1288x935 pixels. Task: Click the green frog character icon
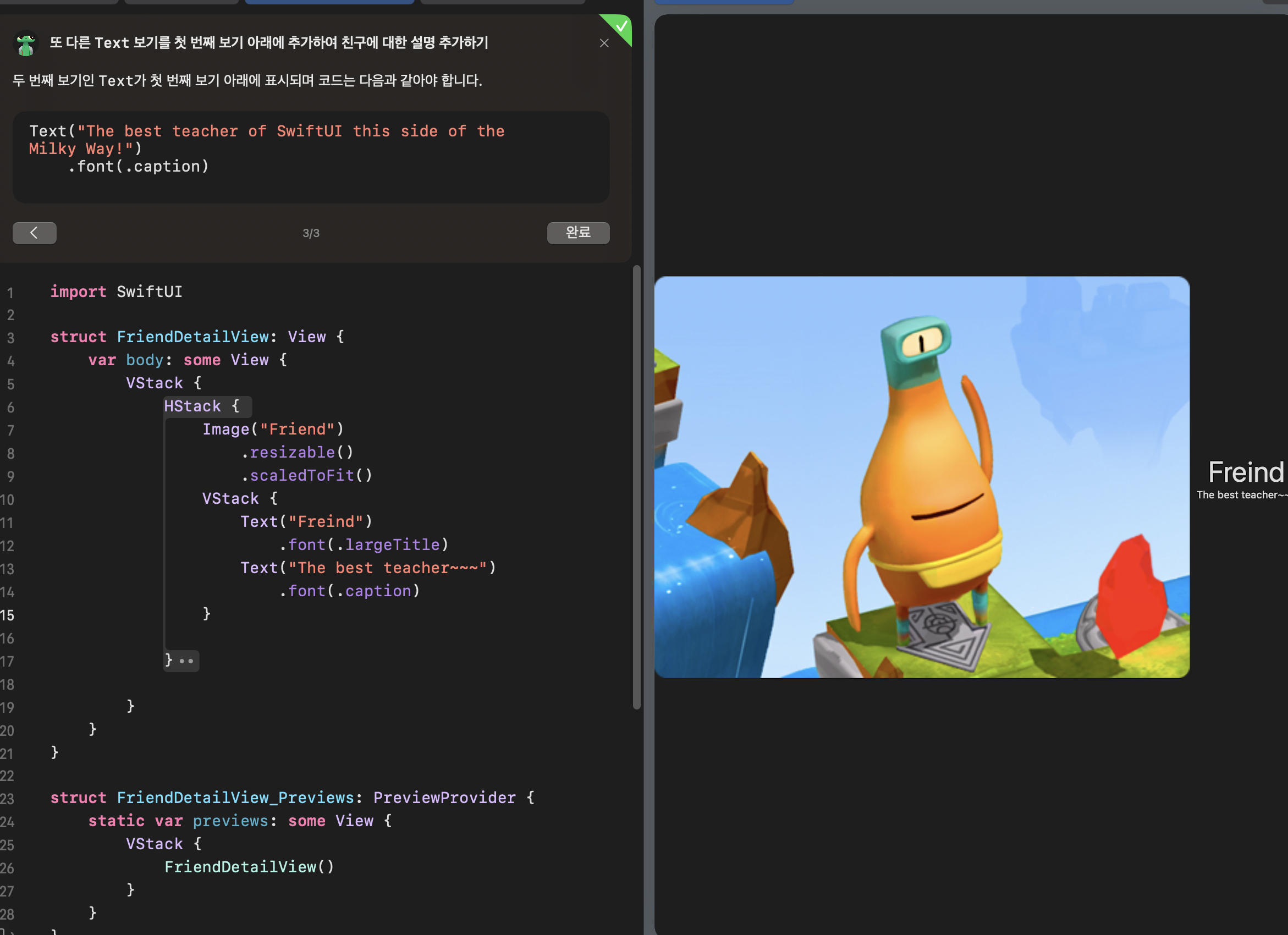coord(25,44)
